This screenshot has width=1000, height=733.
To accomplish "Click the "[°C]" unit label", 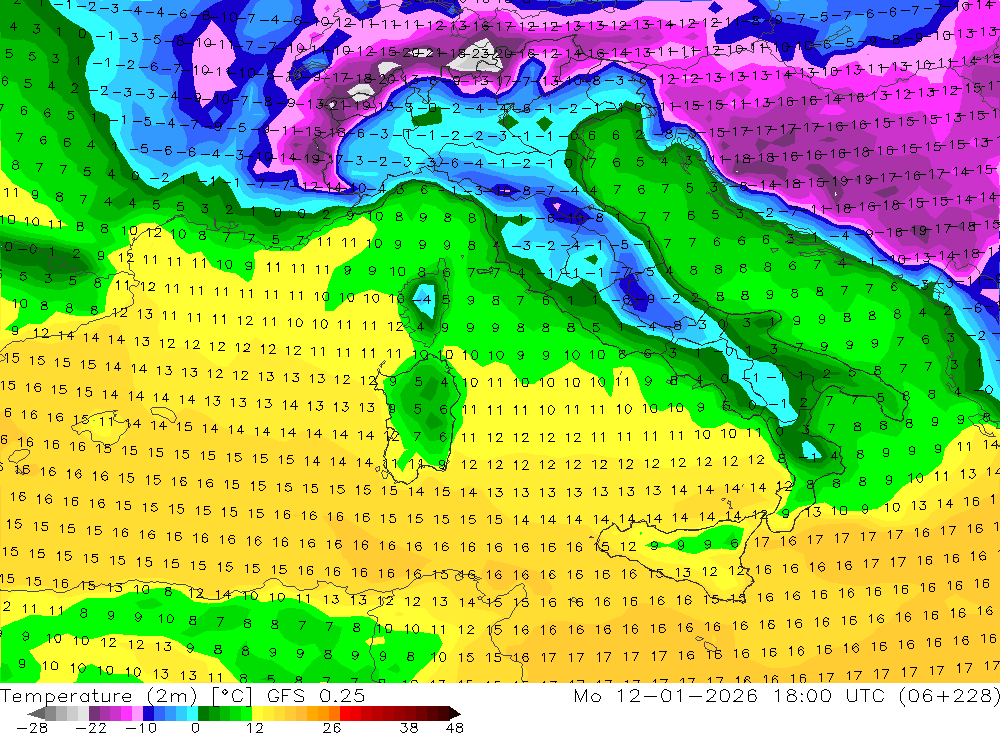I will [232, 696].
